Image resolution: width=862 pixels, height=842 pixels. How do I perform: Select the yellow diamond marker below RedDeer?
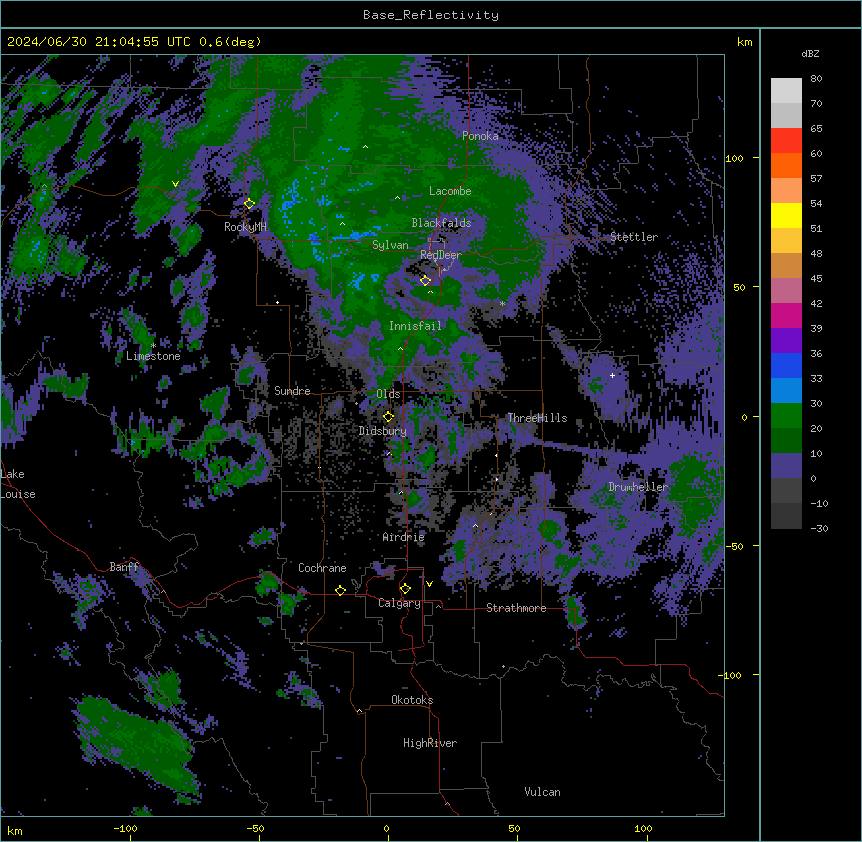coord(425,281)
